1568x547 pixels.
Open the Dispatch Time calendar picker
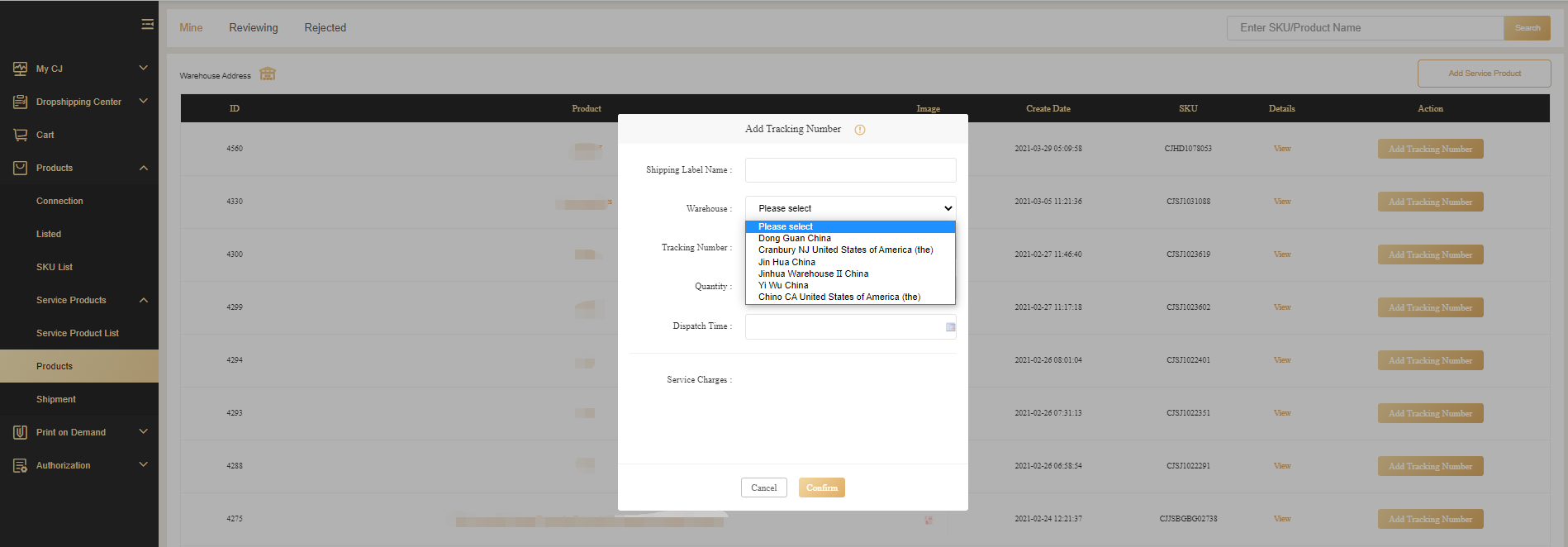pos(950,327)
